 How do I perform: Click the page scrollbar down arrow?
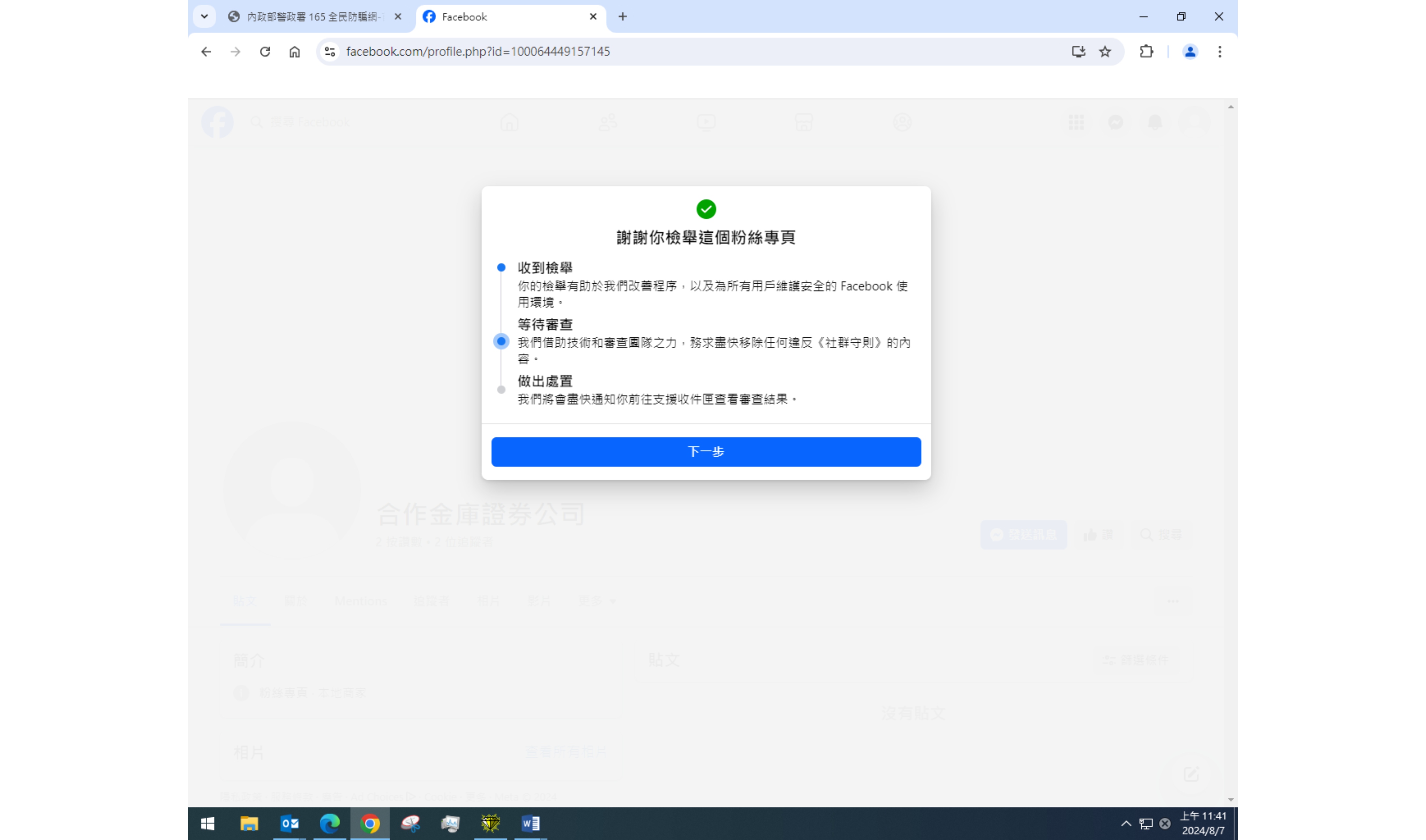tap(1231, 800)
